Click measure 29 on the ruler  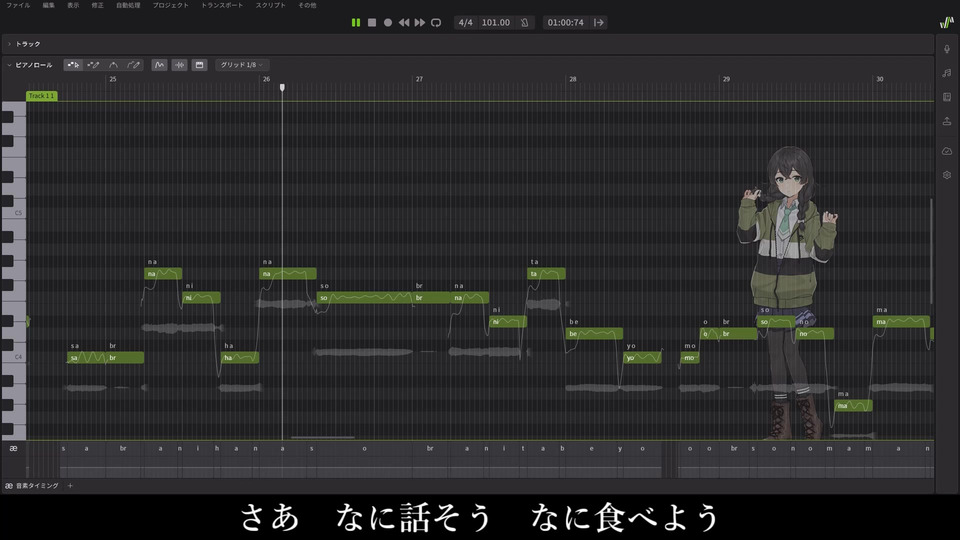[x=726, y=80]
